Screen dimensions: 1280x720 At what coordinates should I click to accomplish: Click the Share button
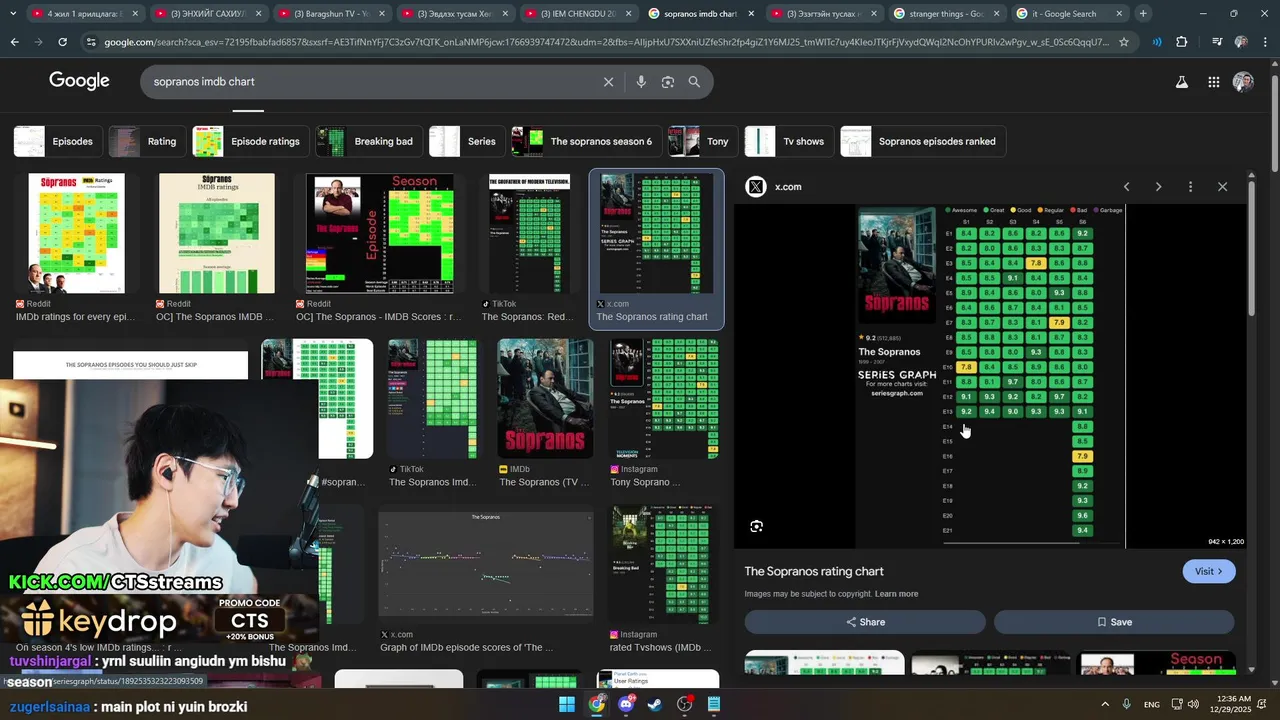pos(865,622)
